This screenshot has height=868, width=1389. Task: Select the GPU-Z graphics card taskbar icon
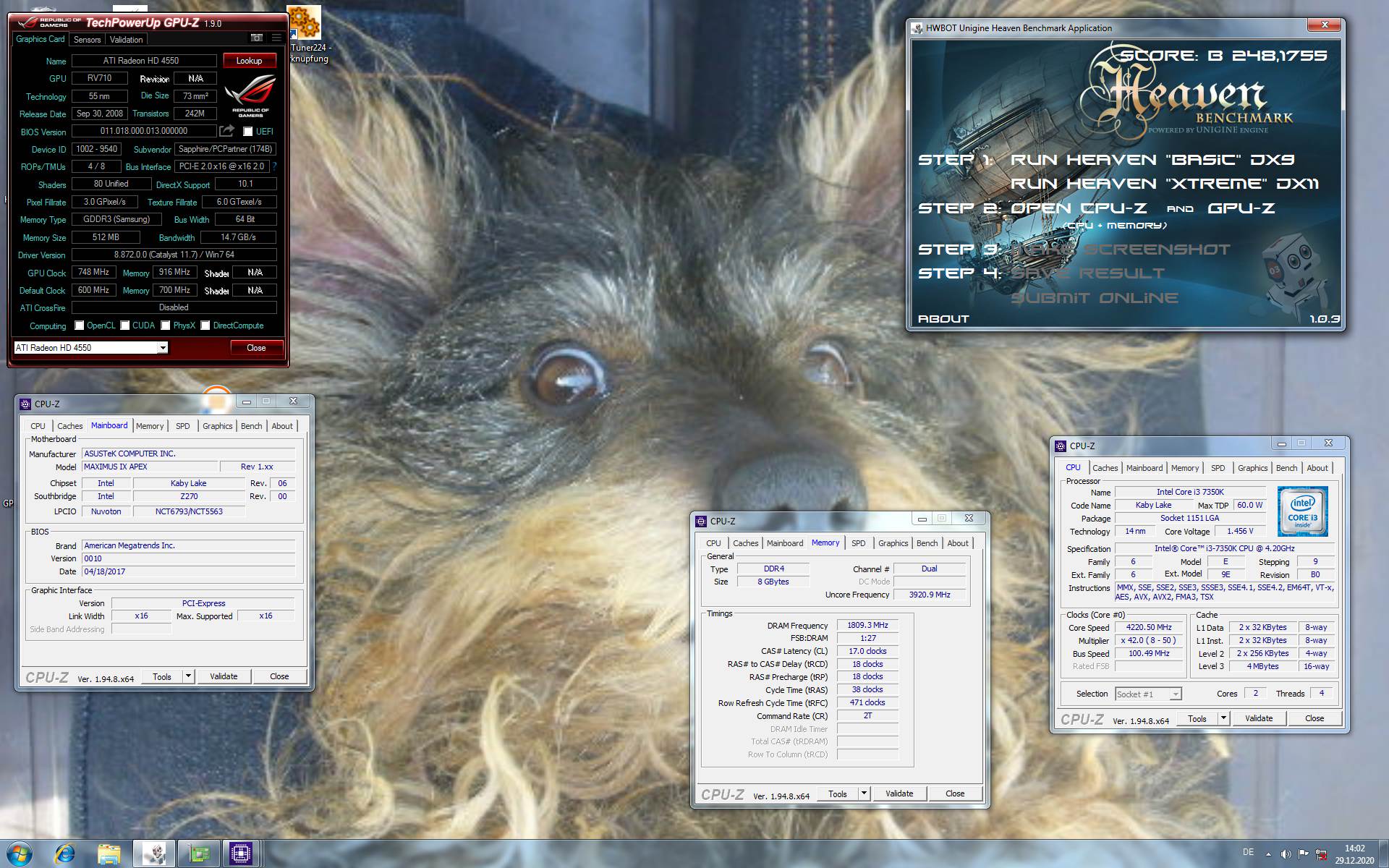point(198,854)
